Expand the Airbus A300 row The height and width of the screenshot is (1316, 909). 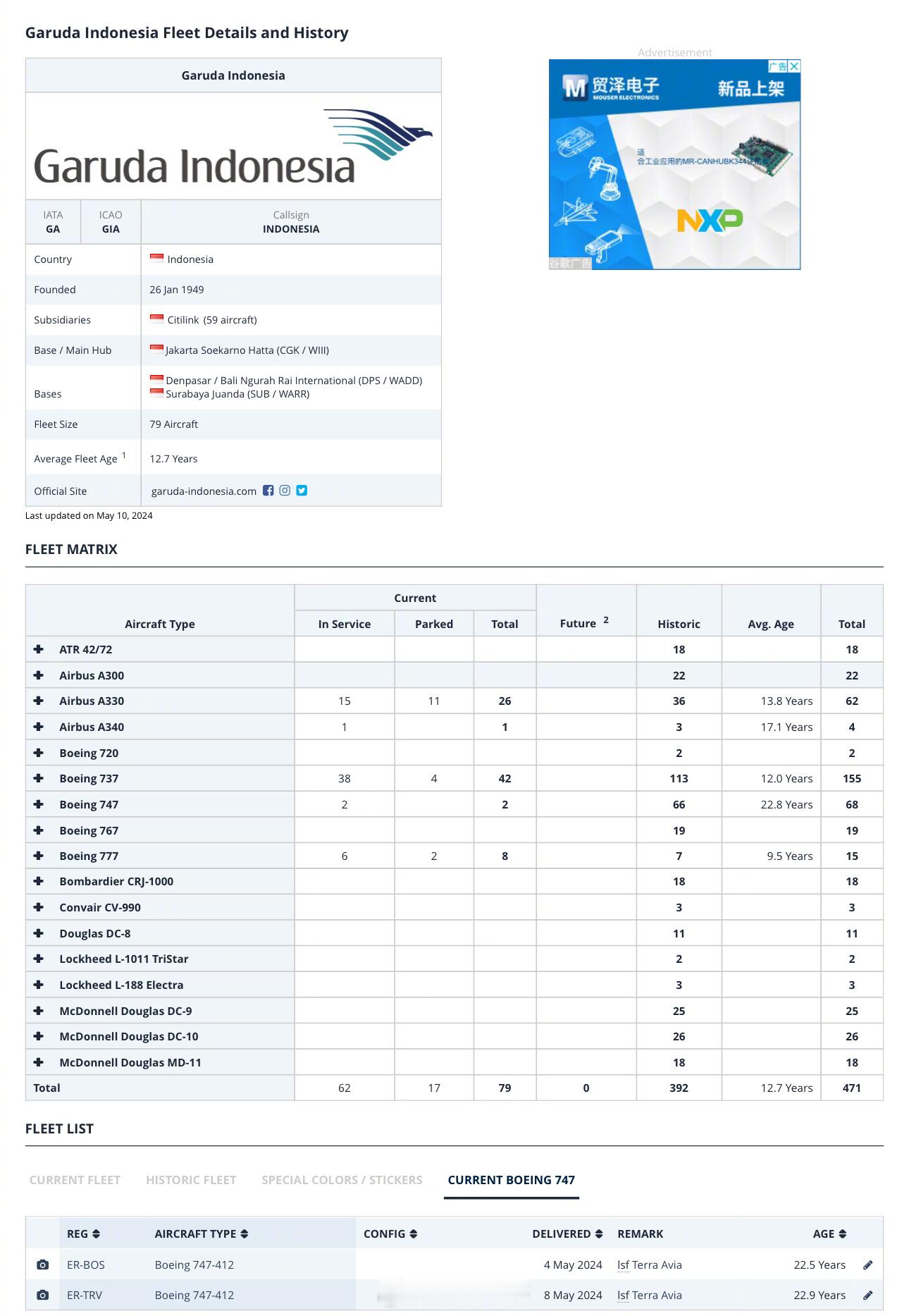pyautogui.click(x=39, y=675)
